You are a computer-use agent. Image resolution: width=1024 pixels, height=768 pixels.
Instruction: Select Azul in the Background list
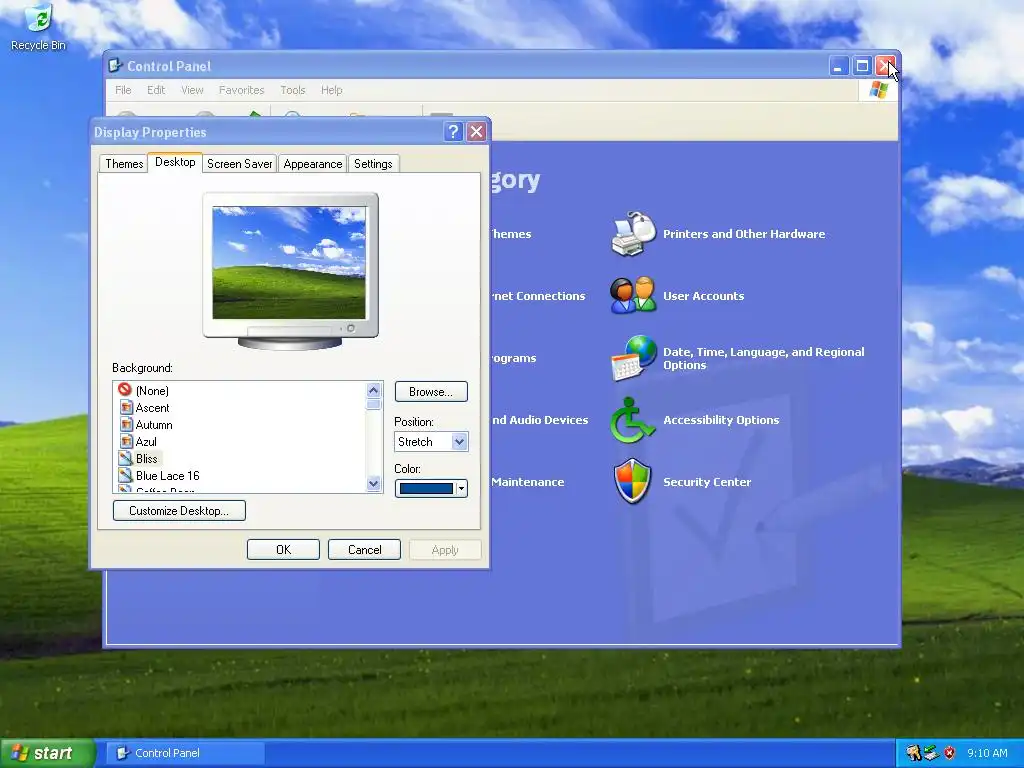pos(146,441)
